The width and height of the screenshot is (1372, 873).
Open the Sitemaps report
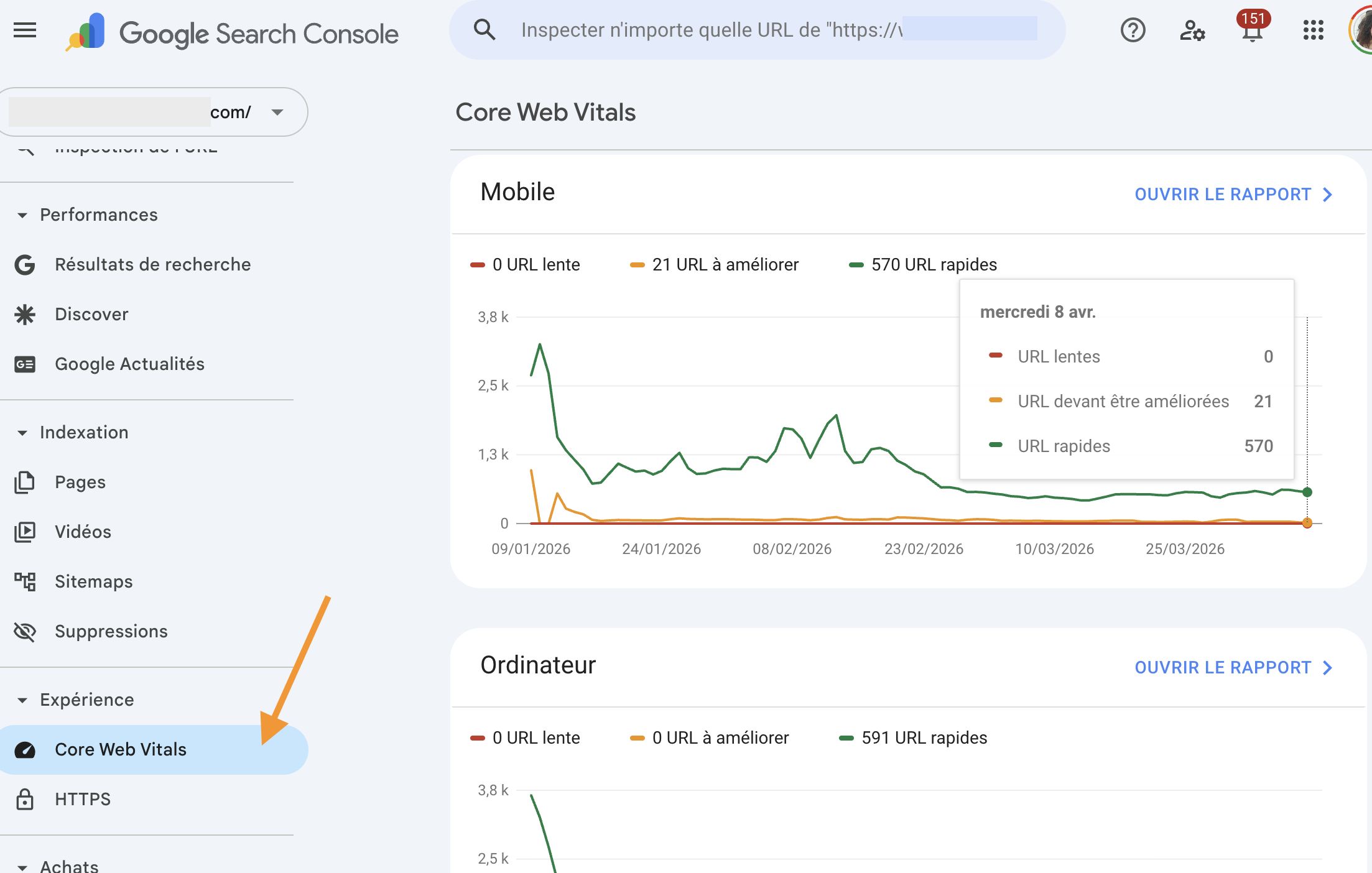[x=93, y=581]
